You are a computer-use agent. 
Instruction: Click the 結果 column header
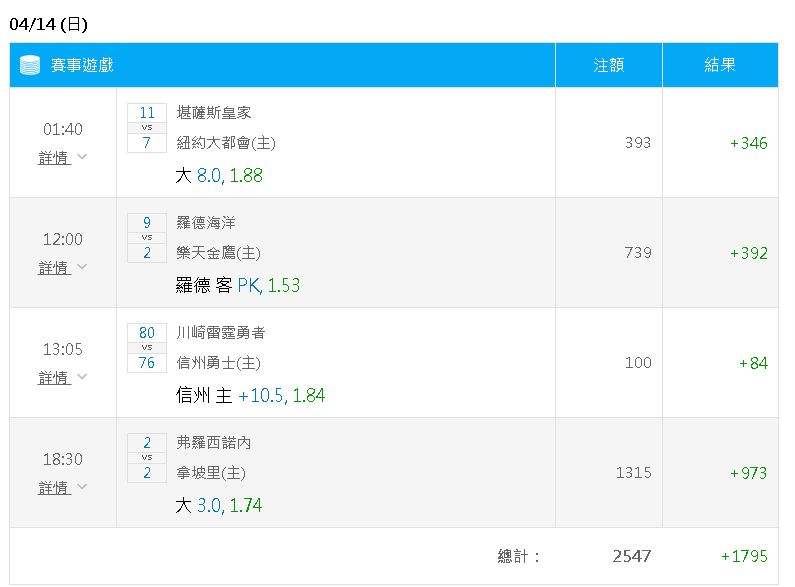[720, 65]
